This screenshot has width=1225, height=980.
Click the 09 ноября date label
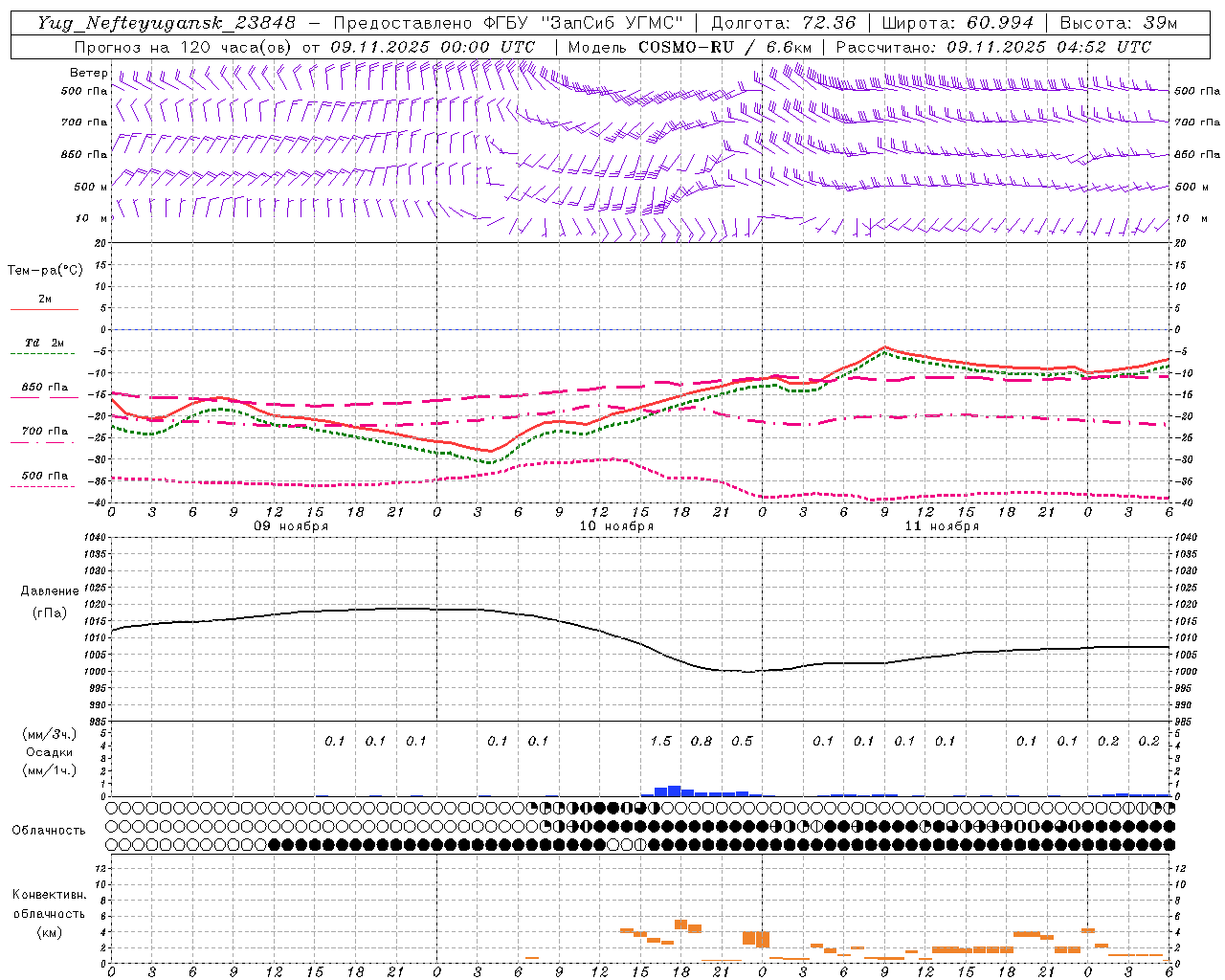click(291, 526)
